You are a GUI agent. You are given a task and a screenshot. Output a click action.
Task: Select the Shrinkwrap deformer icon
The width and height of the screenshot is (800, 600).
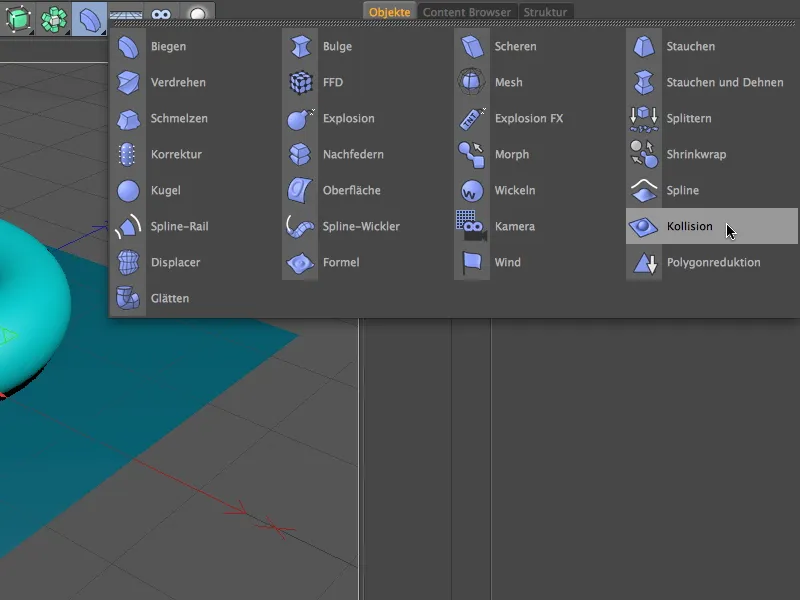pyautogui.click(x=644, y=155)
